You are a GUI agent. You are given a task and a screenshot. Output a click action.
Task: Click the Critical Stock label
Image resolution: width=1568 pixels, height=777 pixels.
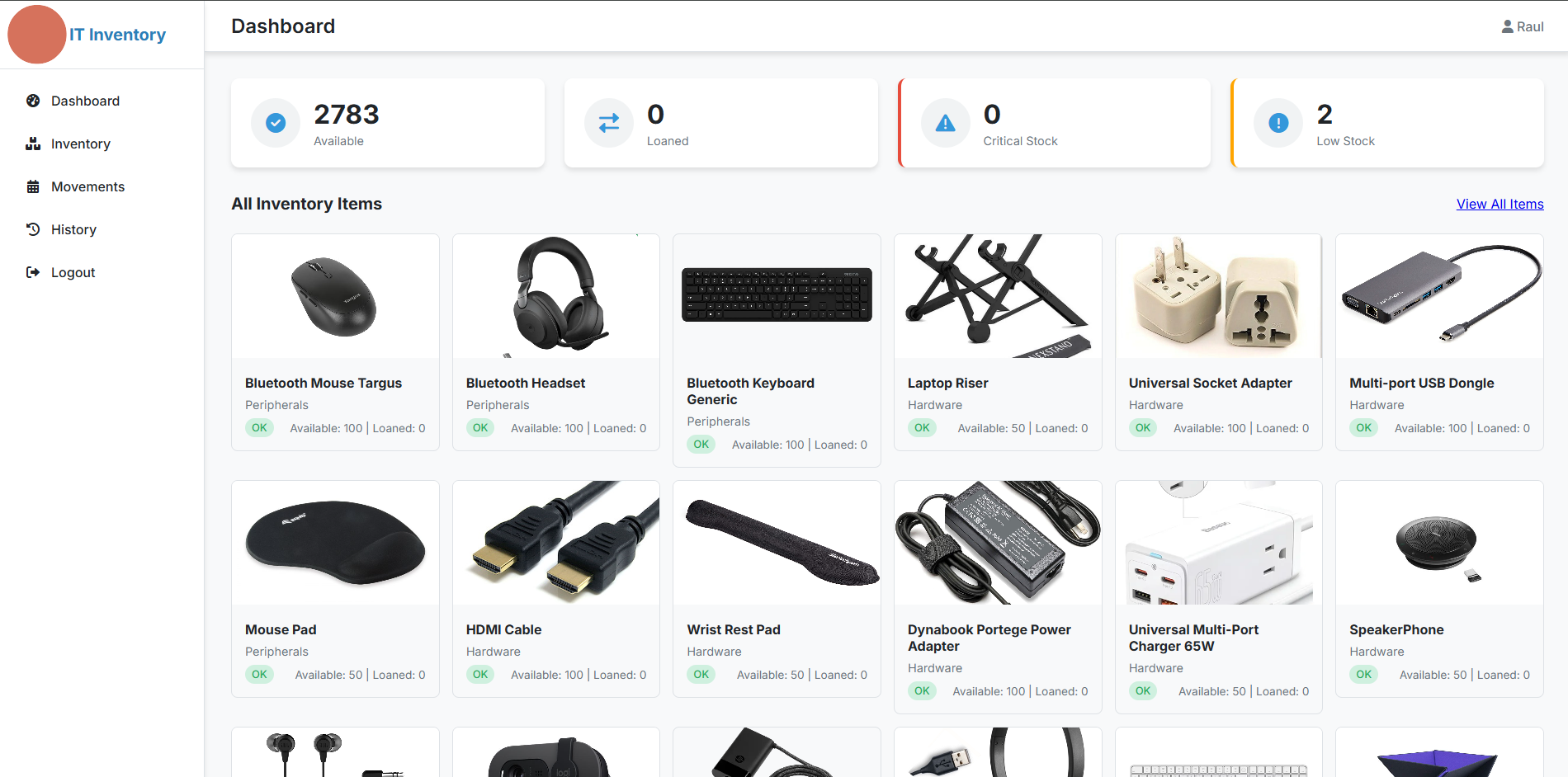click(x=1020, y=141)
